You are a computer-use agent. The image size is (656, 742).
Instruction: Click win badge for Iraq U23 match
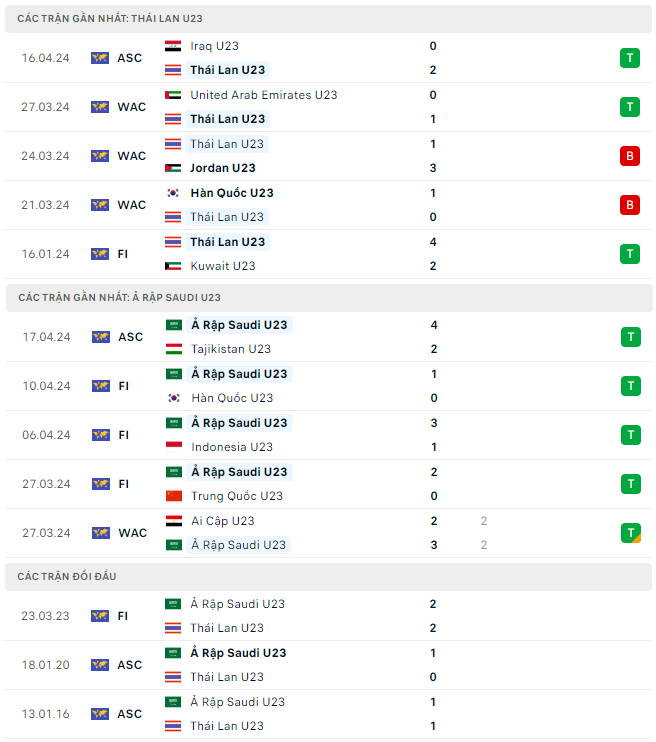pos(629,58)
